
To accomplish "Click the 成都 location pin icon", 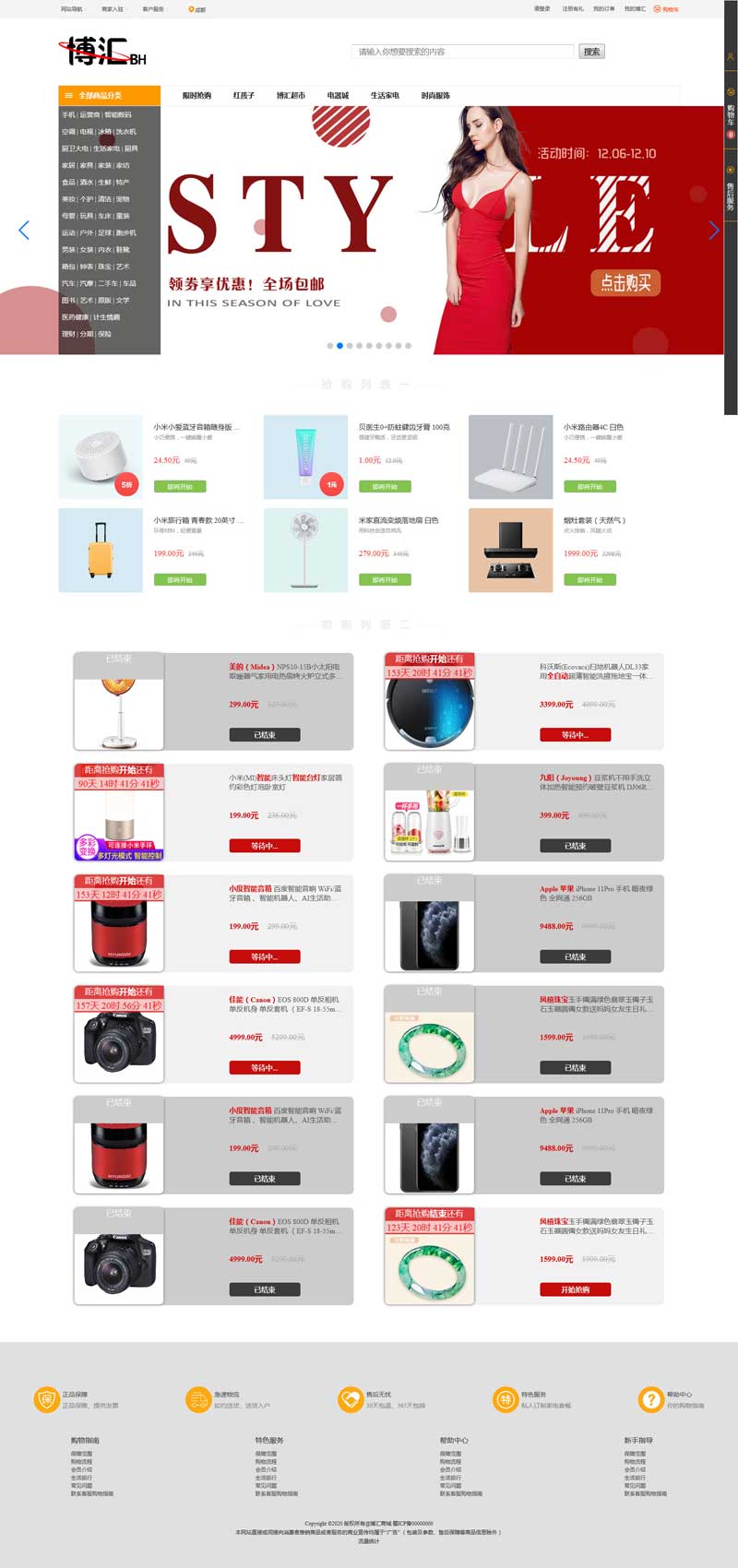I will (x=191, y=9).
